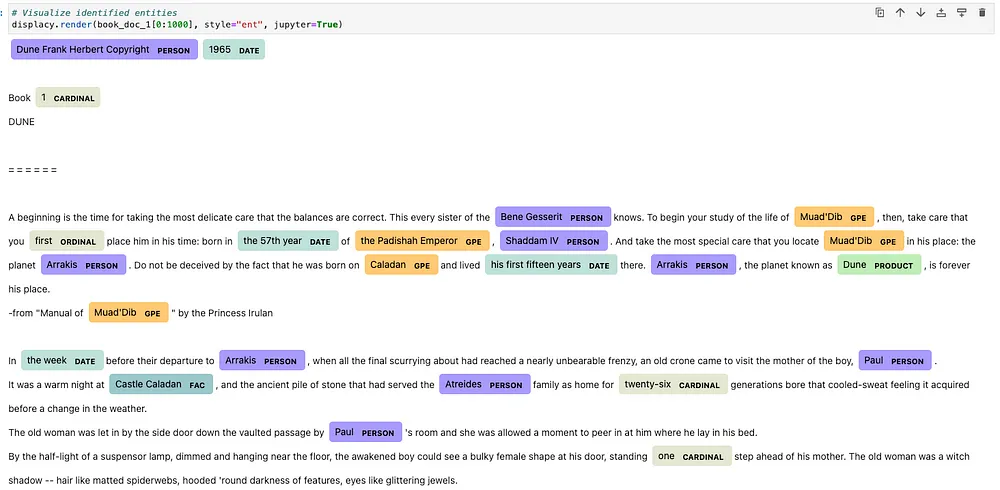The image size is (1000, 490).
Task: Click the '# Visualize identified entities' comment
Action: [94, 13]
